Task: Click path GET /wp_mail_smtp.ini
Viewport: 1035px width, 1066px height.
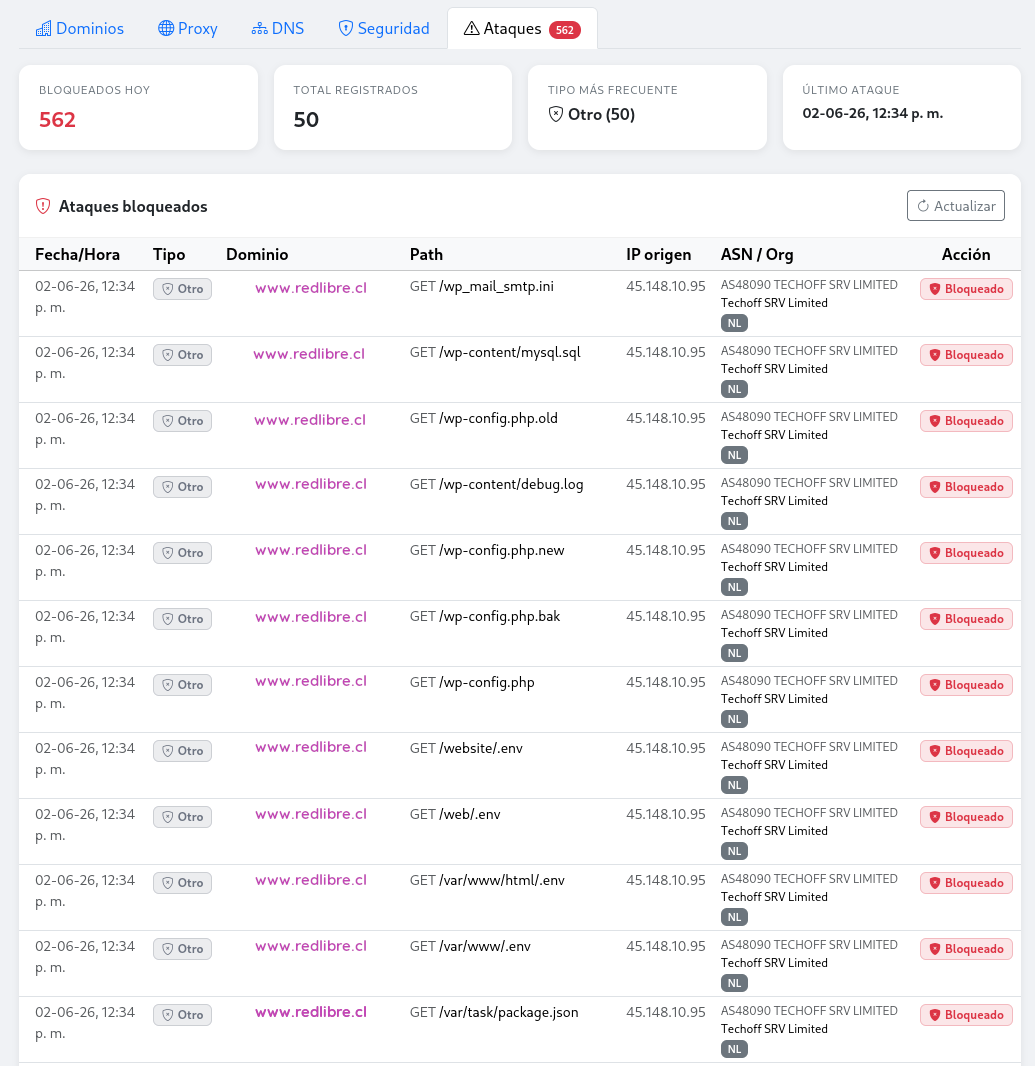Action: pos(481,286)
